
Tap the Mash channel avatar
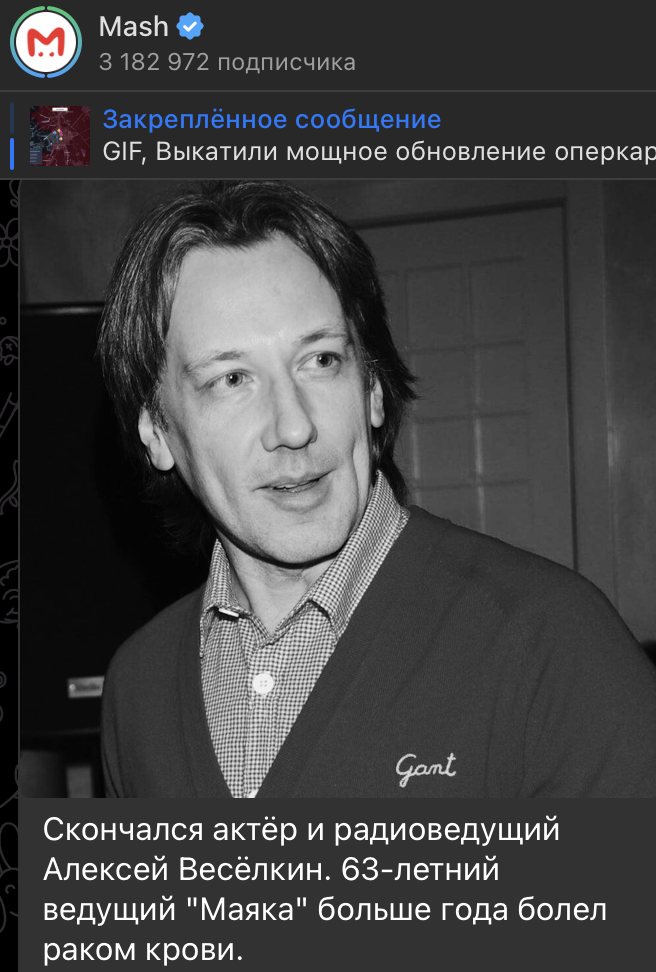(x=46, y=41)
